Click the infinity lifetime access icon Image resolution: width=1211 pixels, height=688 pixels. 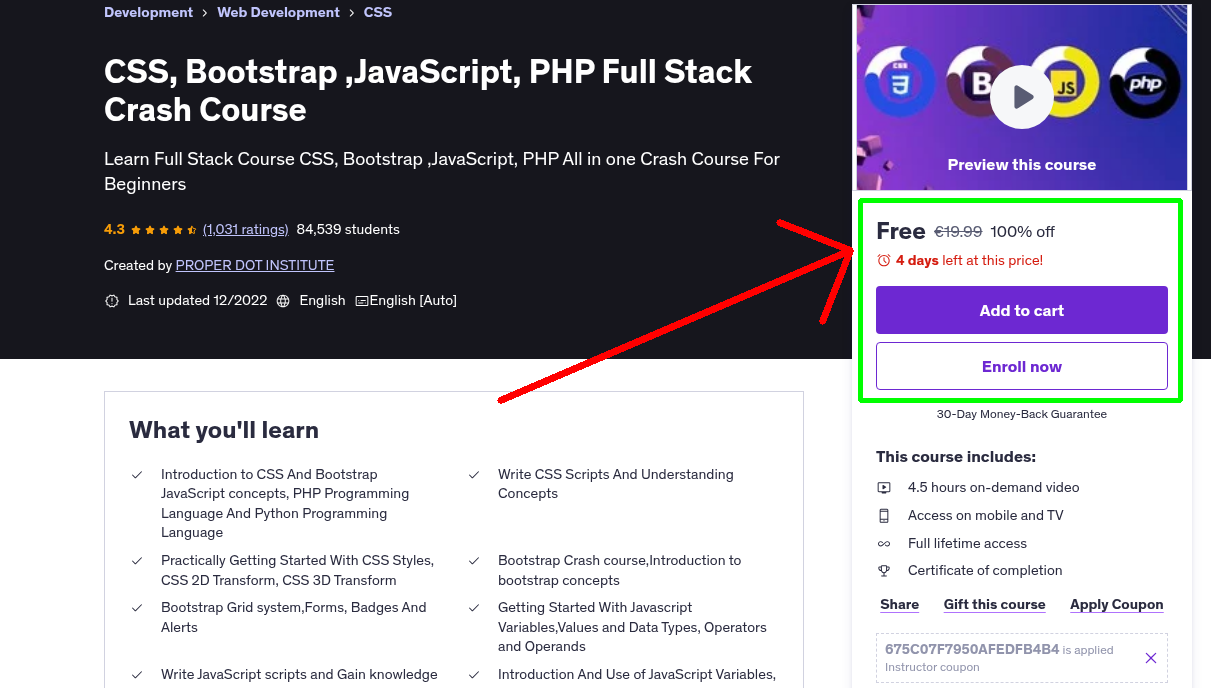(884, 544)
